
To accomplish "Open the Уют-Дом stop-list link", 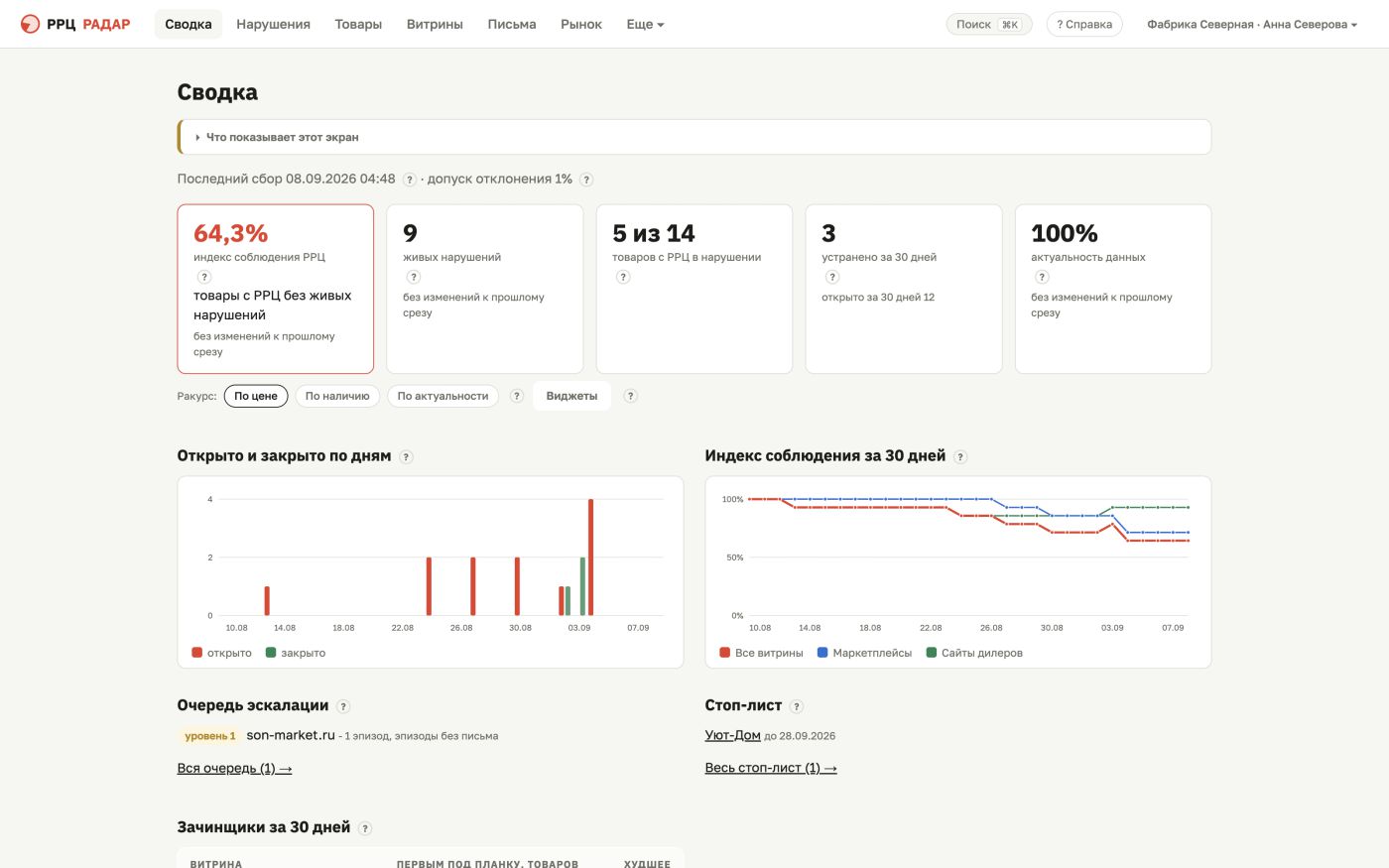I will (x=733, y=735).
